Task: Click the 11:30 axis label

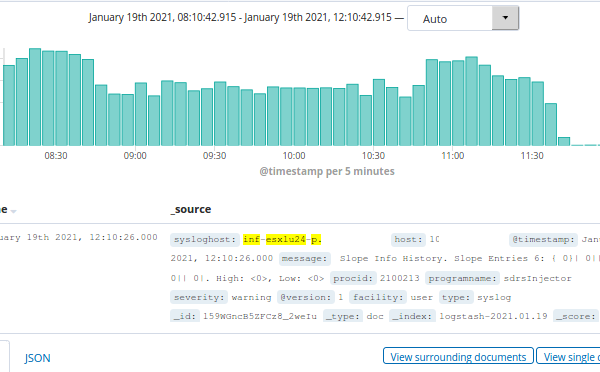Action: click(x=532, y=156)
